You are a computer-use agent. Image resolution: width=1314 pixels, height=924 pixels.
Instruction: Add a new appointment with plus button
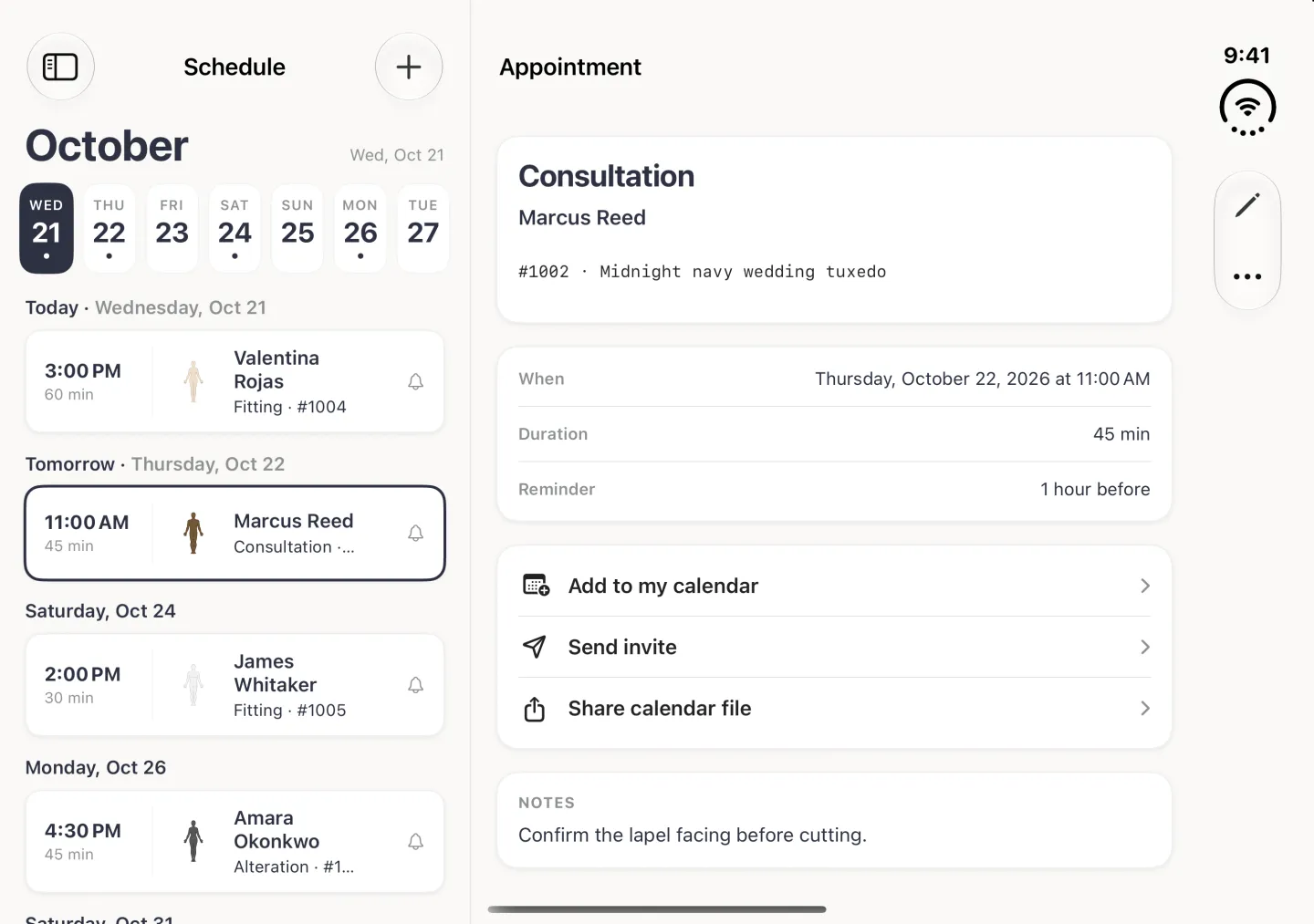click(409, 67)
